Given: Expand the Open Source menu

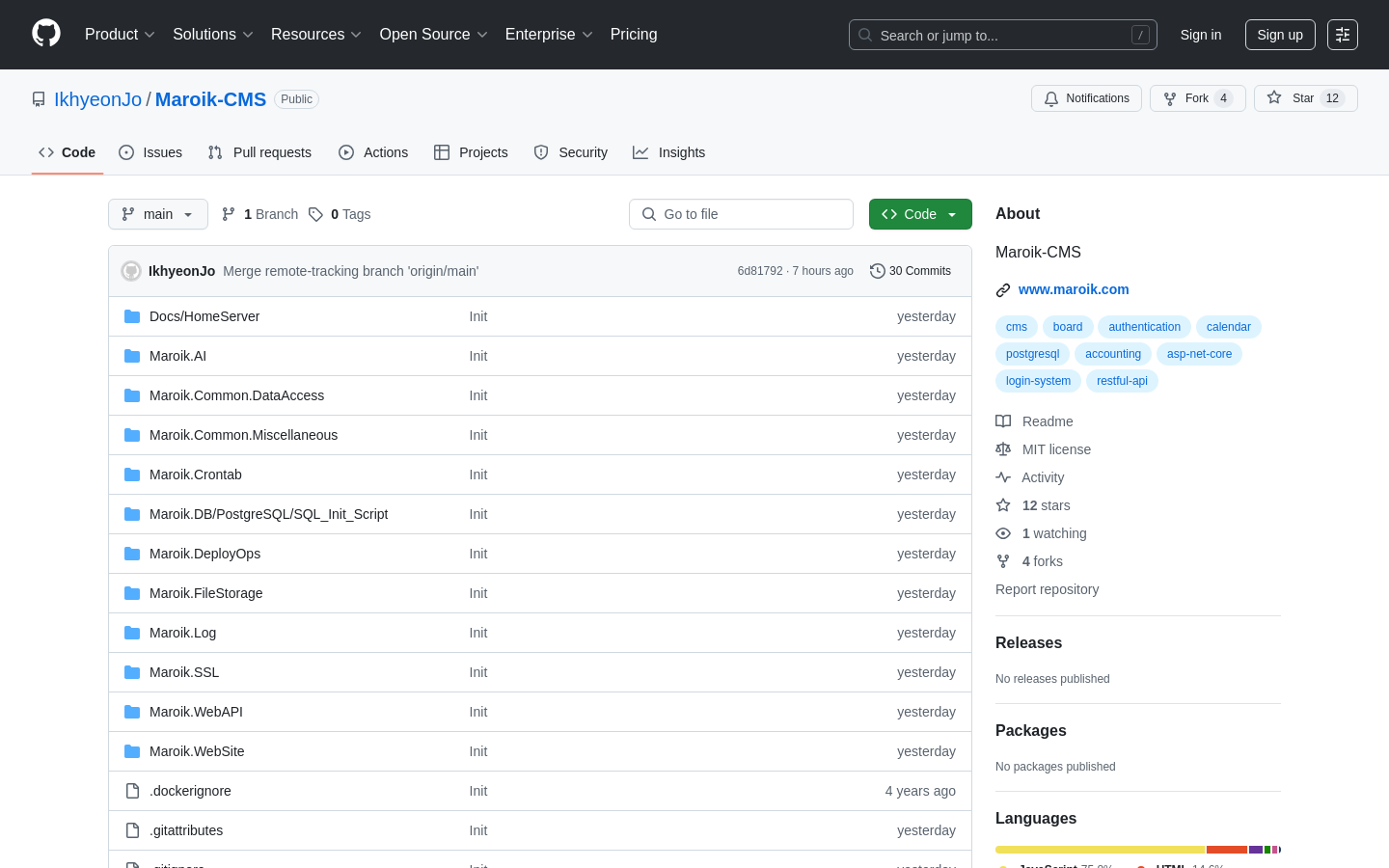Looking at the screenshot, I should point(433,34).
